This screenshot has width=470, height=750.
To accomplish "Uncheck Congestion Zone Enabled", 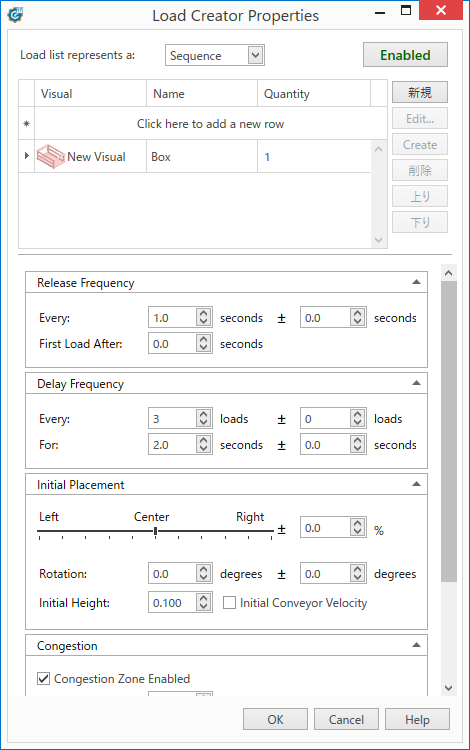I will (x=44, y=678).
